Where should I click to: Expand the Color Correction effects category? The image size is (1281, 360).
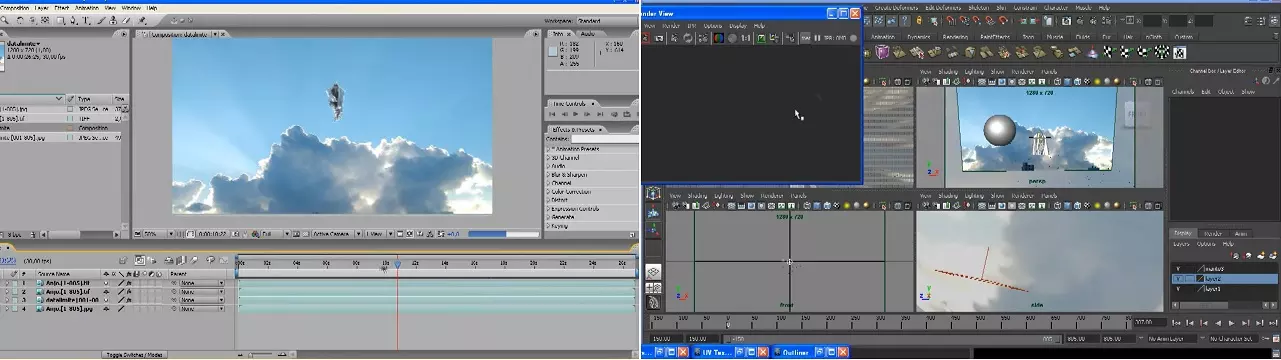pyautogui.click(x=548, y=191)
